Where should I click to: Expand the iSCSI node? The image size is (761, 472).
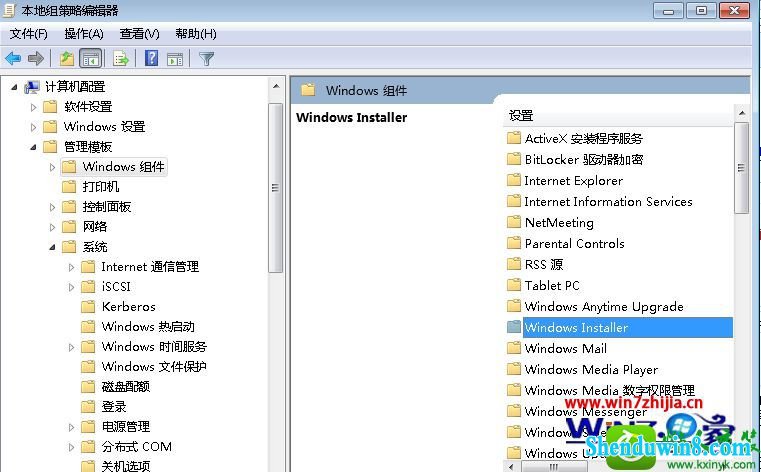(71, 287)
